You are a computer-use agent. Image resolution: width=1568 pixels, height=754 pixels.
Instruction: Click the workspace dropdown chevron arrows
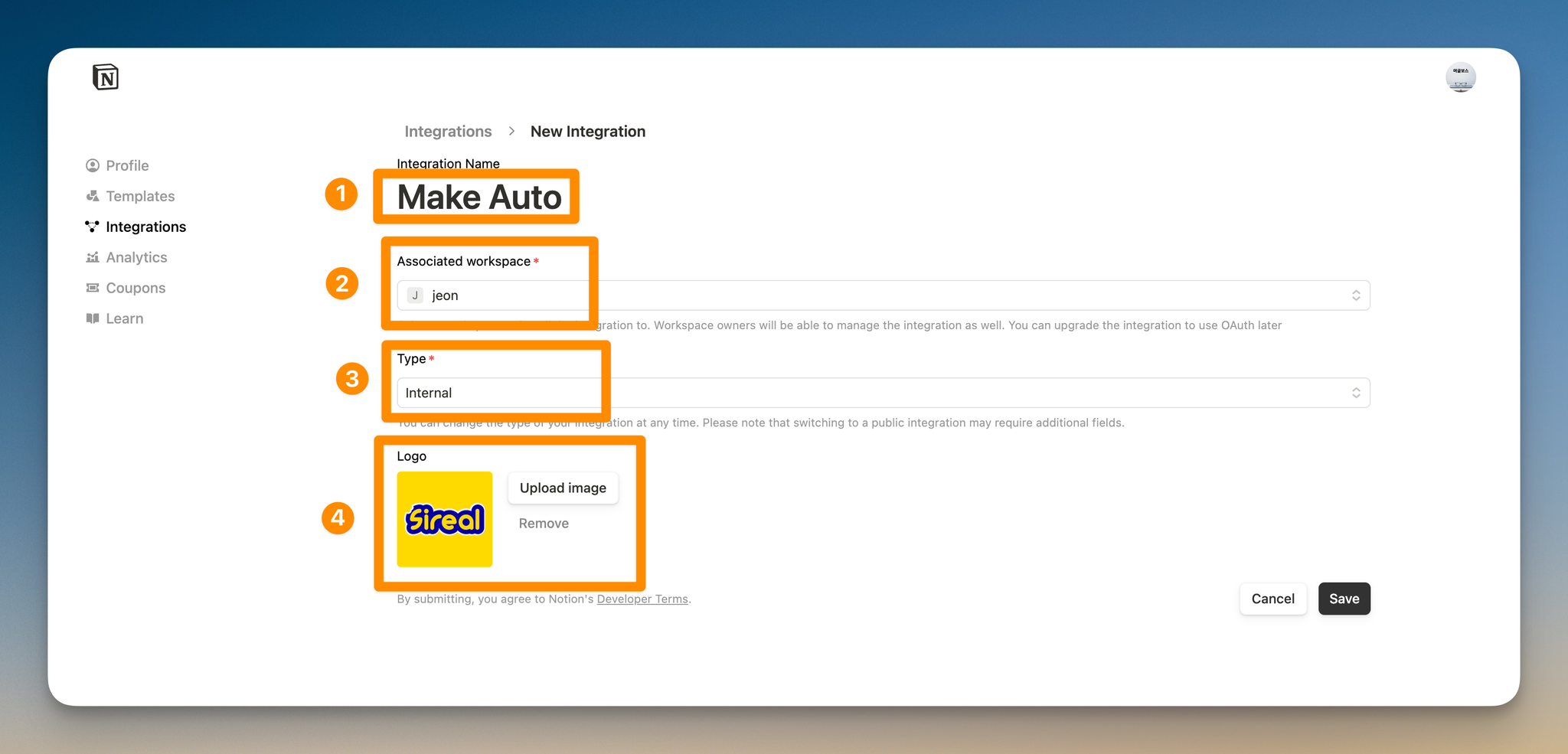pyautogui.click(x=1356, y=295)
